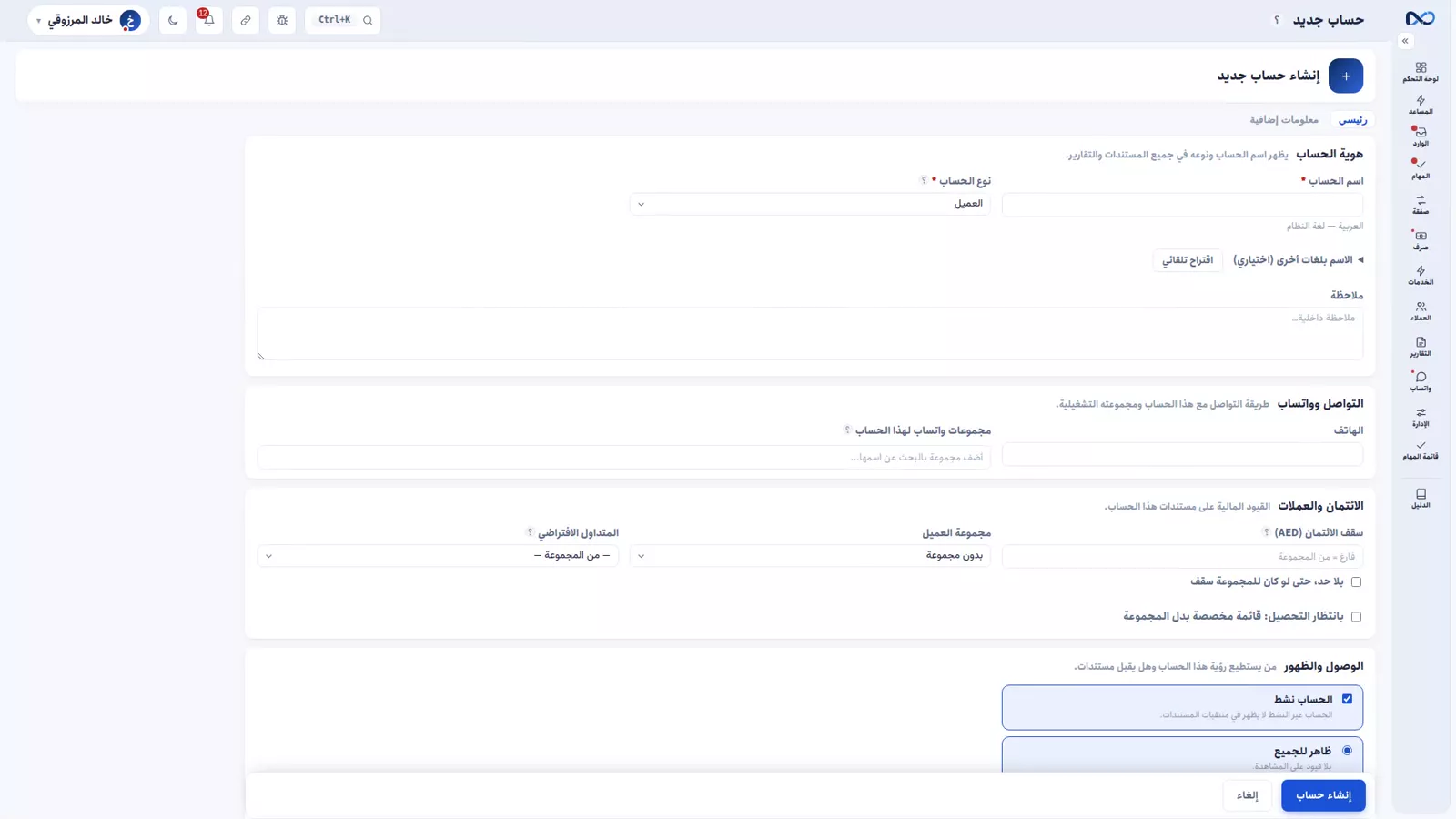Open العملاء clients in sidebar
The image size is (1456, 819).
tap(1421, 311)
